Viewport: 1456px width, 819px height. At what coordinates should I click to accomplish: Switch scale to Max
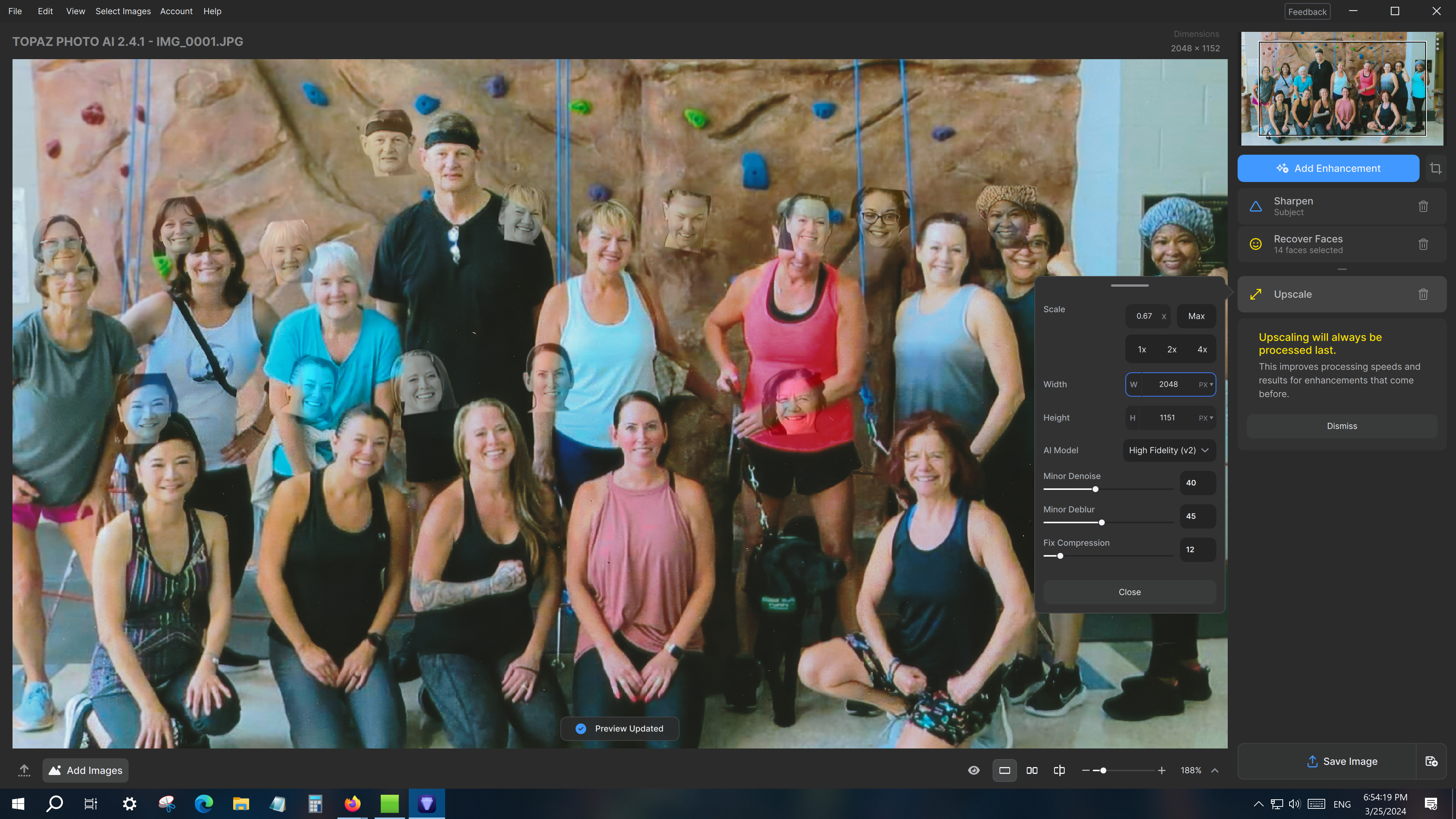coord(1196,316)
